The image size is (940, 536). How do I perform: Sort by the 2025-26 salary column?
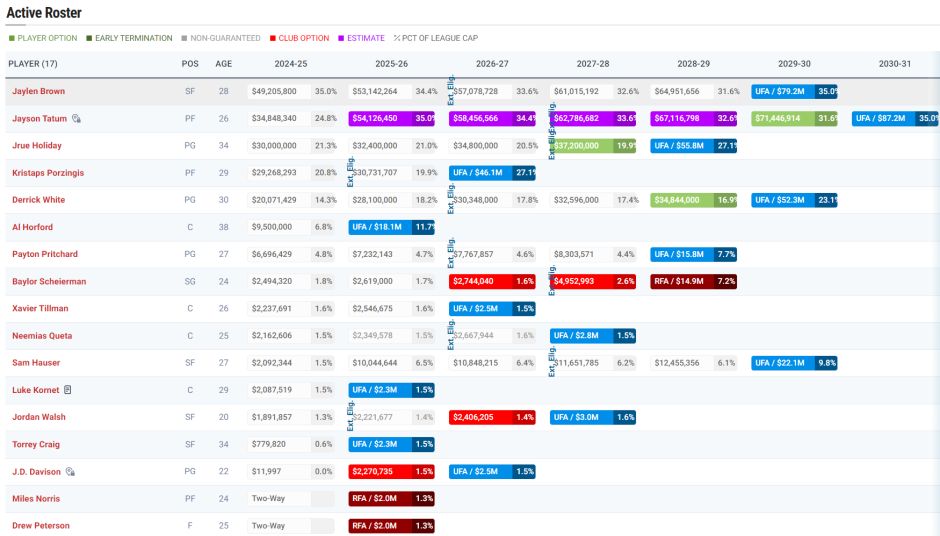(x=391, y=63)
